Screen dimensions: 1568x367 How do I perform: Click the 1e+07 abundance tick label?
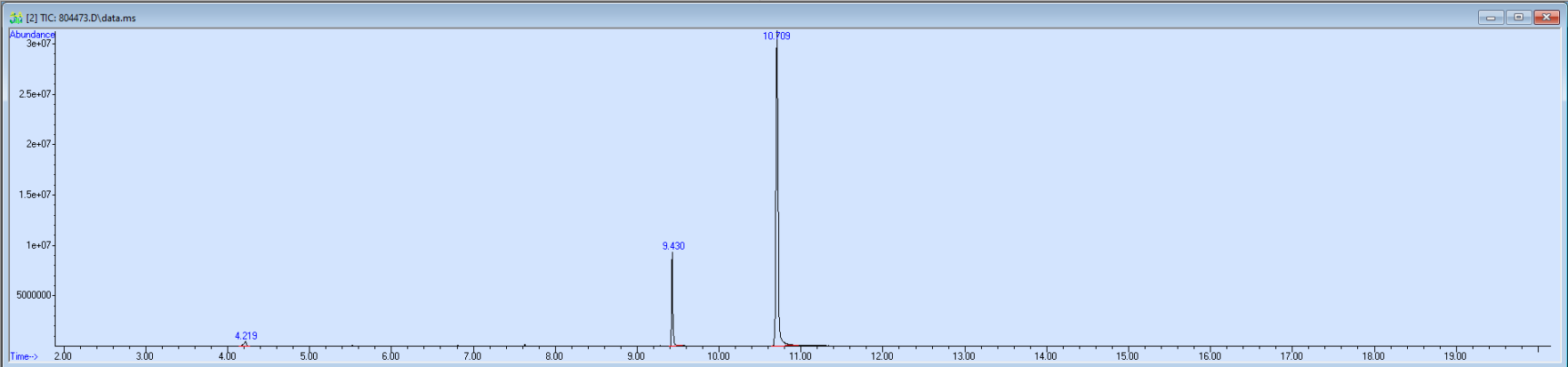coord(39,245)
